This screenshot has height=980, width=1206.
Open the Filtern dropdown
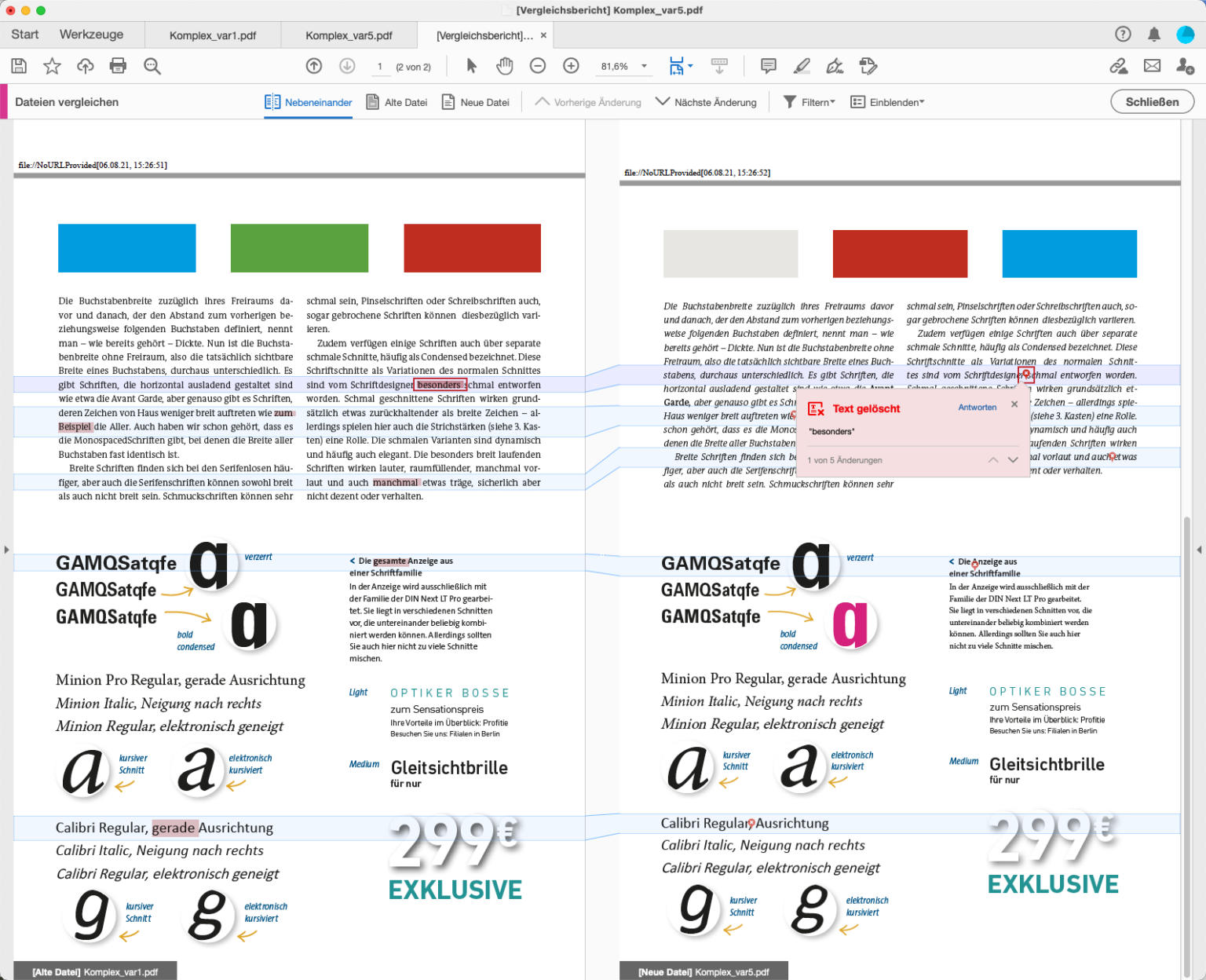(x=809, y=102)
